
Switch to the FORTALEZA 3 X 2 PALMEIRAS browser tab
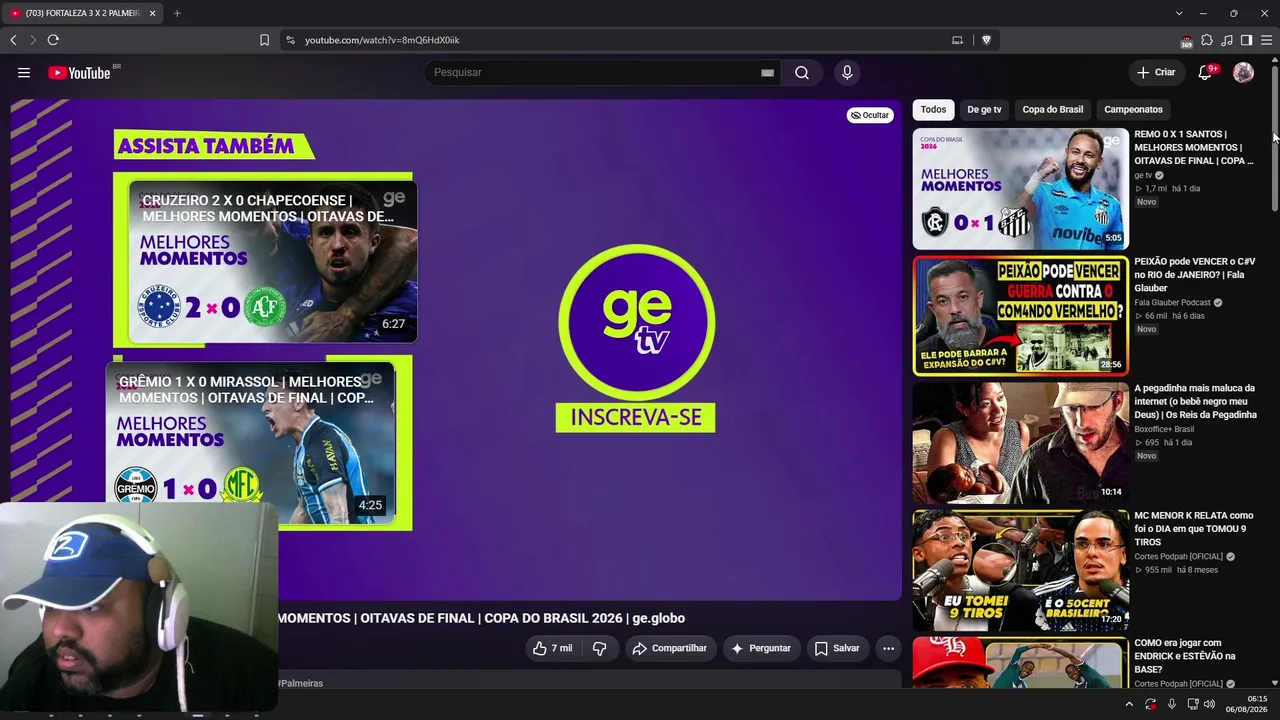point(83,13)
